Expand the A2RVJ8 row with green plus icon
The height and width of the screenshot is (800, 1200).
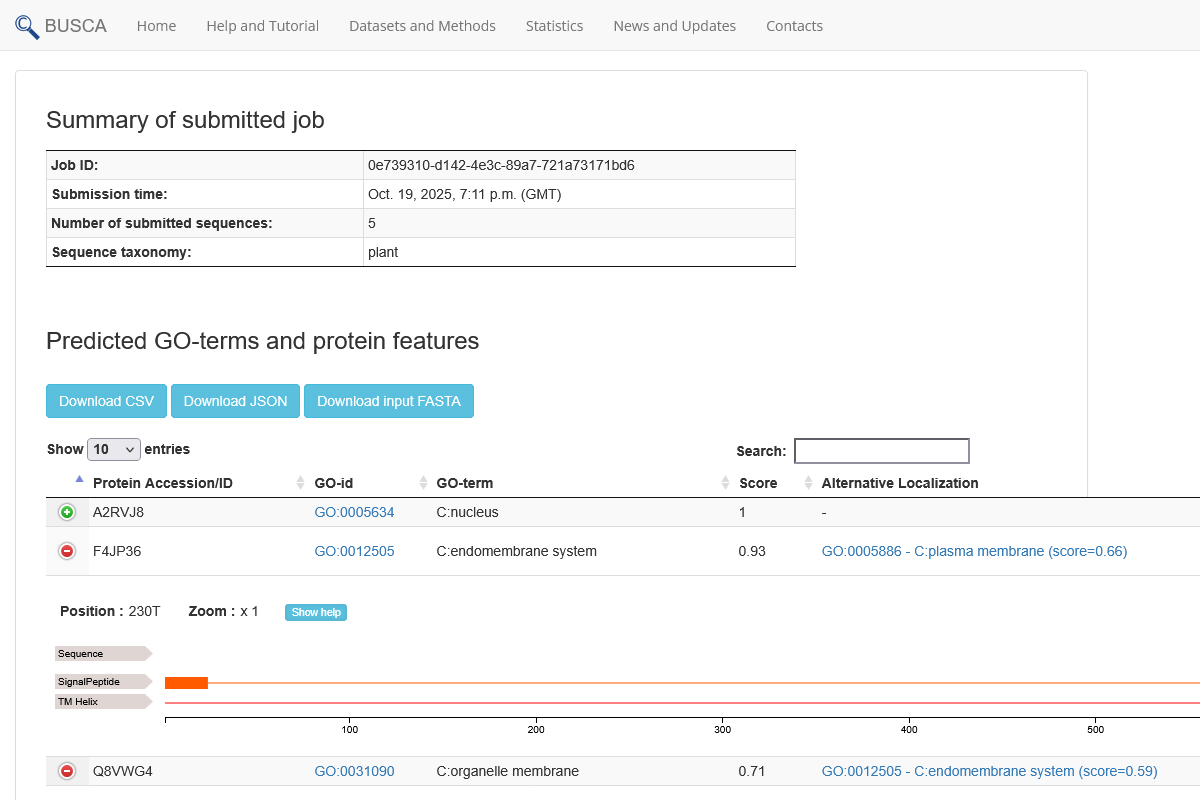click(x=66, y=512)
